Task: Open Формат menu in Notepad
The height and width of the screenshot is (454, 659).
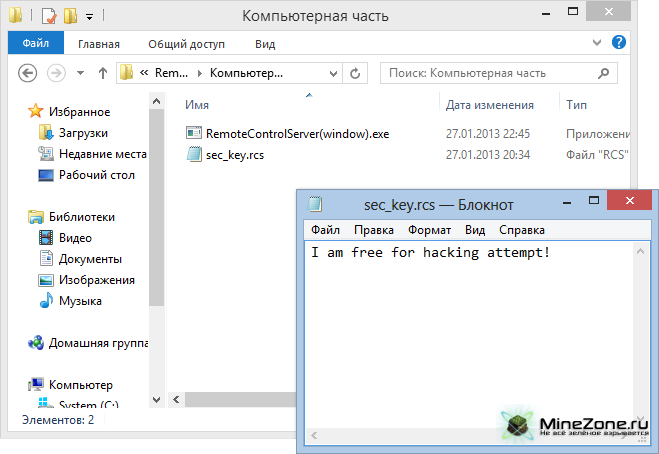Action: pos(429,230)
